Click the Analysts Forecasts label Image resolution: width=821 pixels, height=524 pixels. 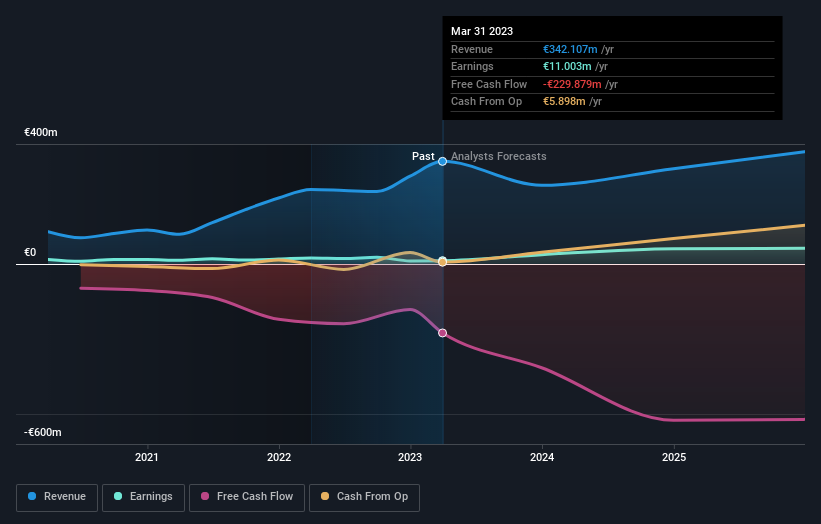[498, 156]
